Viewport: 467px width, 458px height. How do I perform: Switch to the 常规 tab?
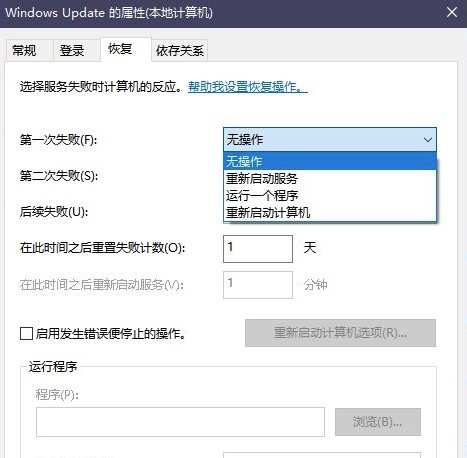point(24,51)
